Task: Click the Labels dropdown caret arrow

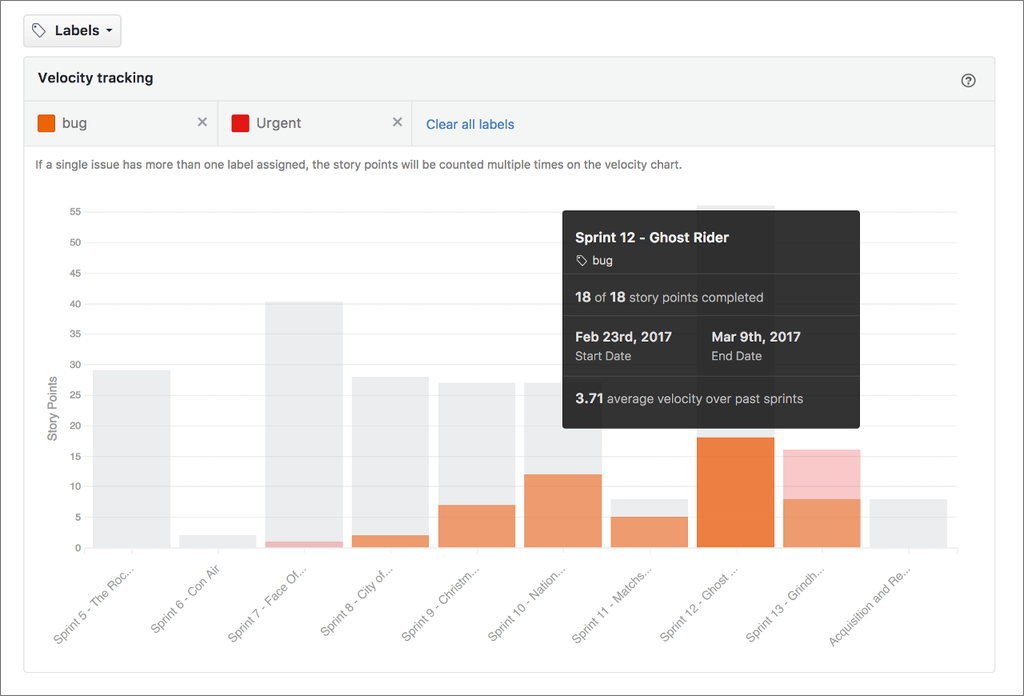Action: pos(109,31)
